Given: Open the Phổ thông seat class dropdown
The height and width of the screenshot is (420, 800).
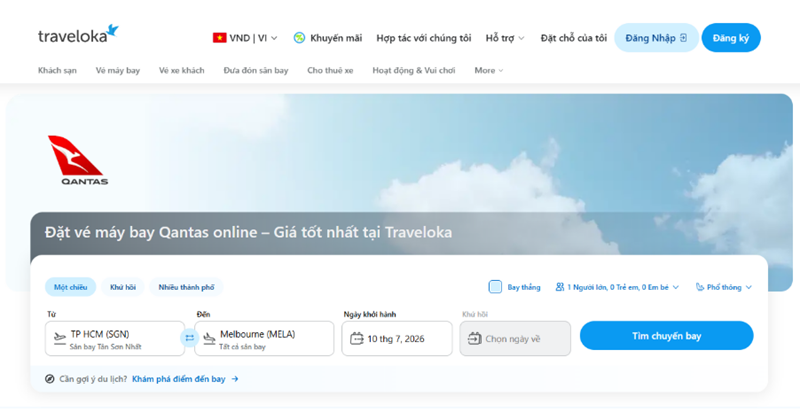Looking at the screenshot, I should (724, 287).
